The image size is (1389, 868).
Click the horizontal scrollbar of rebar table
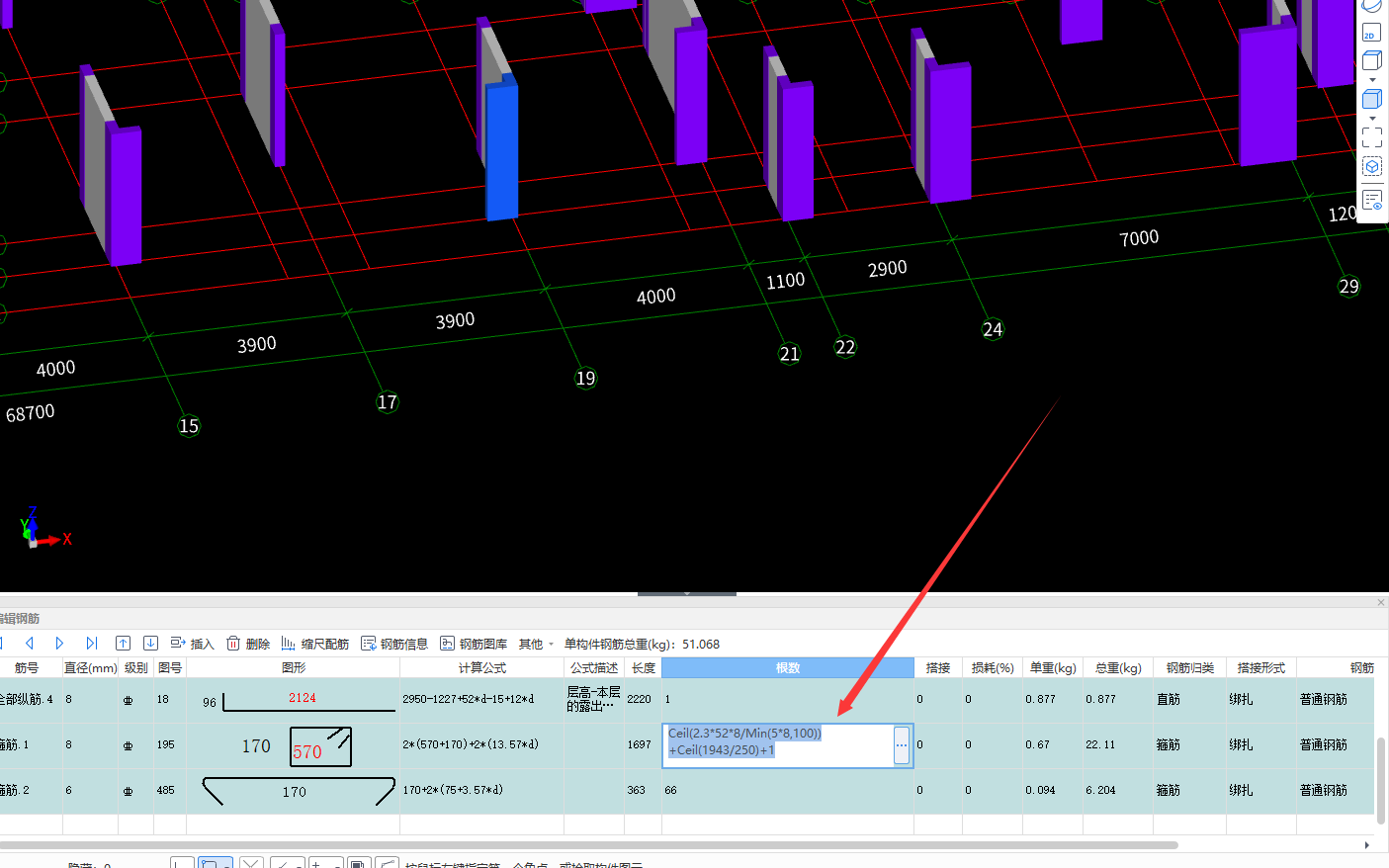click(589, 845)
